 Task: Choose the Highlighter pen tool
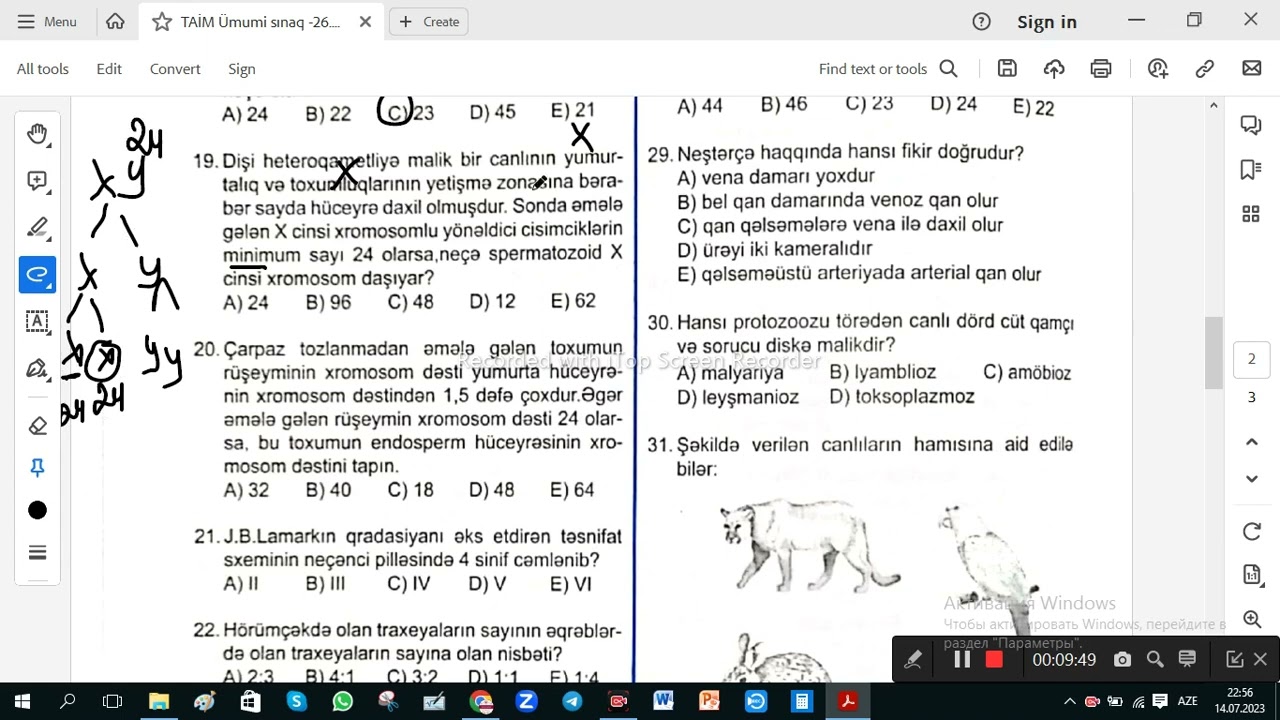37,228
